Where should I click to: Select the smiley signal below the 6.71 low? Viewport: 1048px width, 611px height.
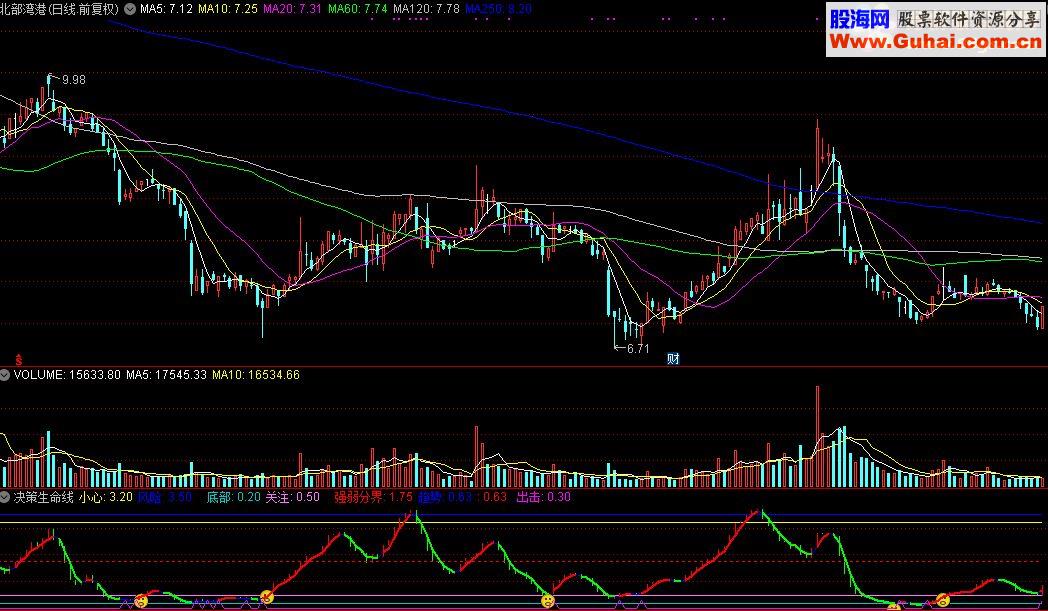[x=548, y=601]
